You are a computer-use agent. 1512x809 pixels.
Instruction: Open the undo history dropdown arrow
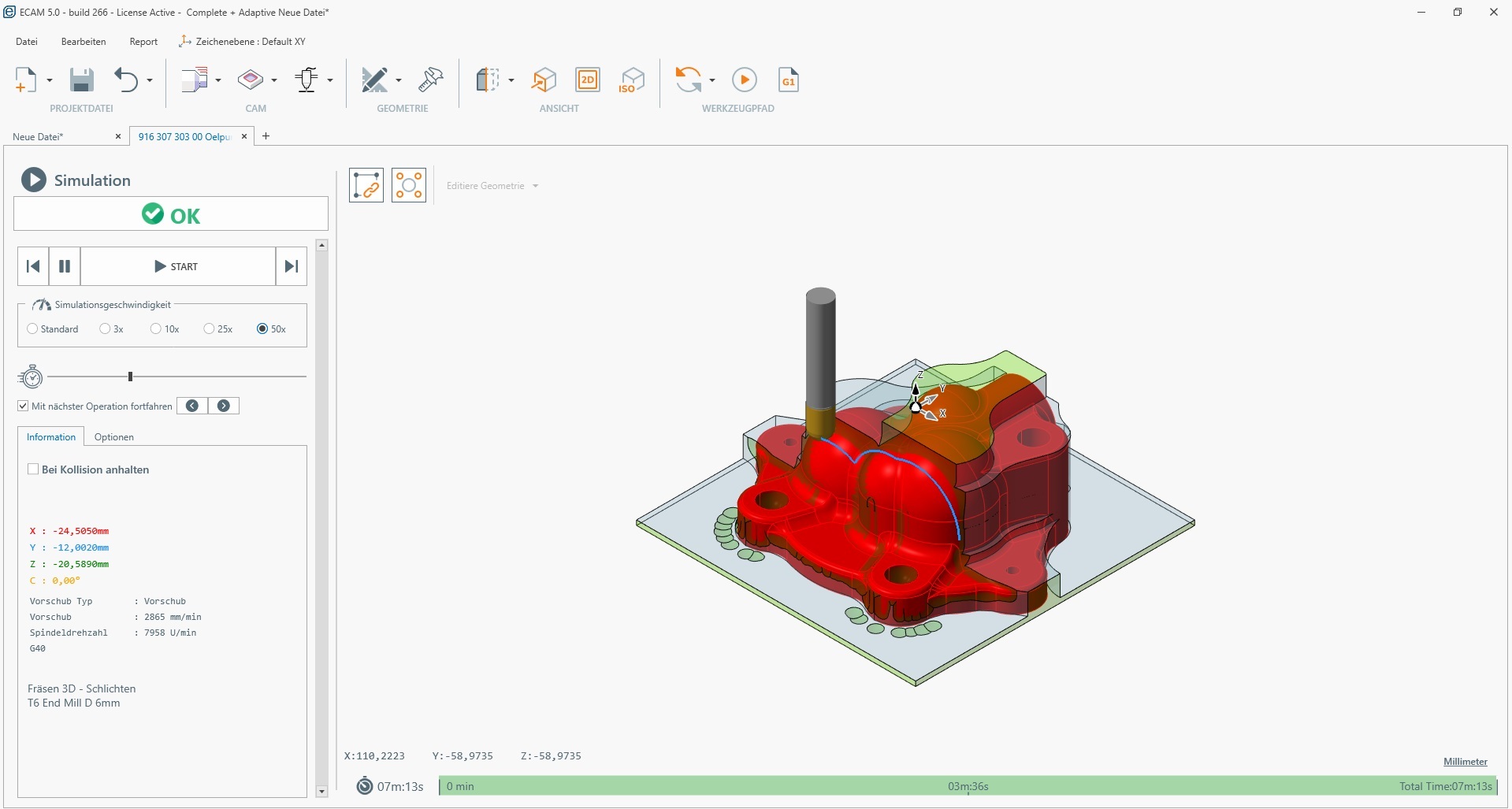(150, 80)
